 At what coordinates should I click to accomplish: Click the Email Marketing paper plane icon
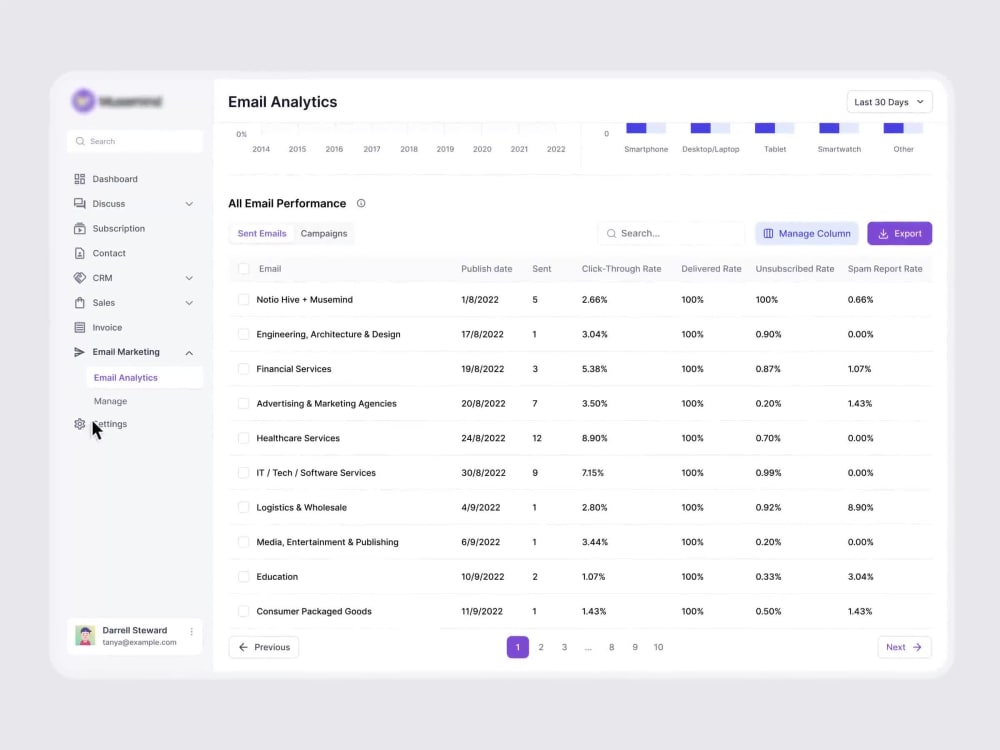80,352
